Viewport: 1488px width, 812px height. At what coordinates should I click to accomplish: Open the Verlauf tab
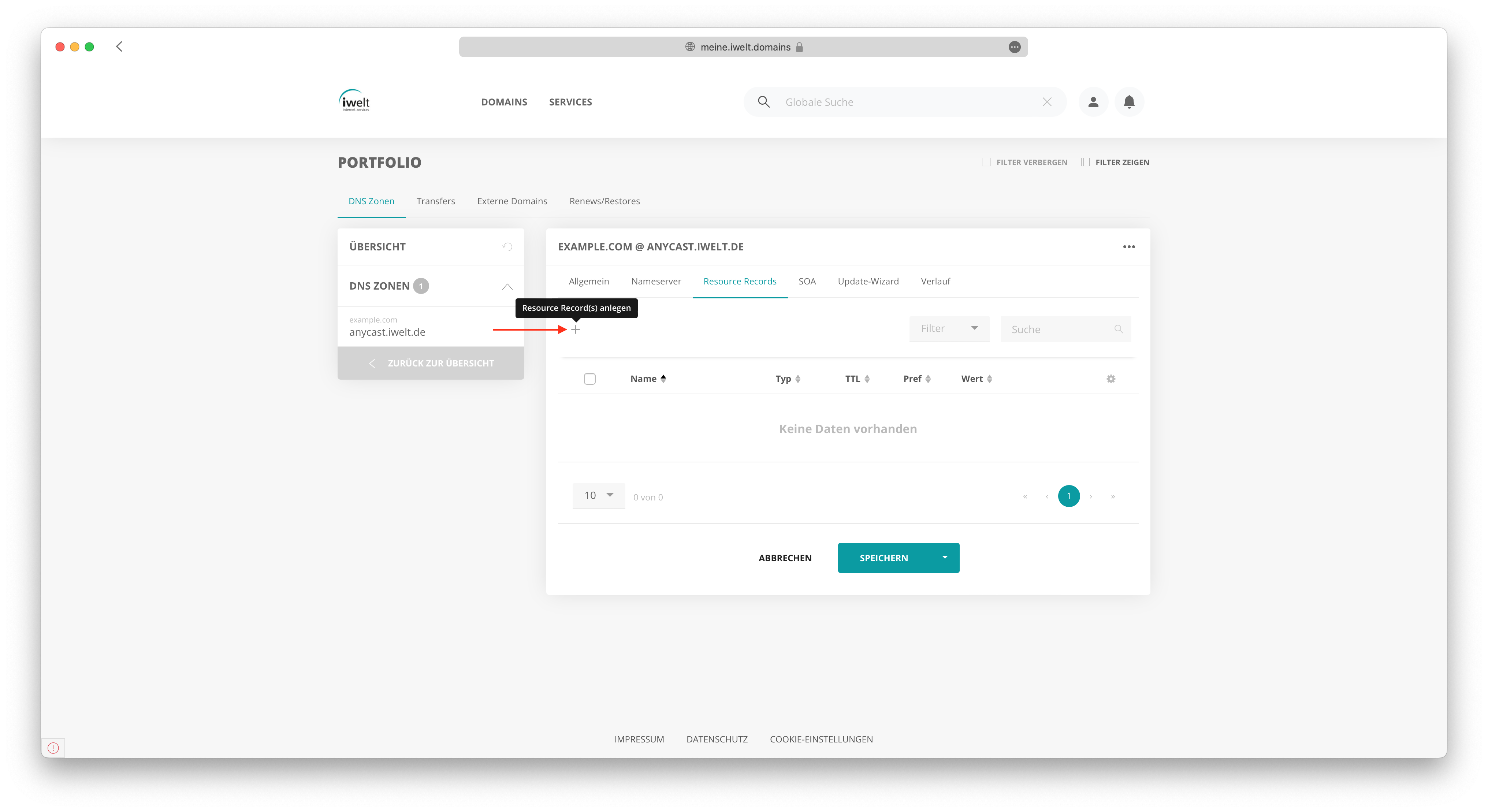coord(935,281)
